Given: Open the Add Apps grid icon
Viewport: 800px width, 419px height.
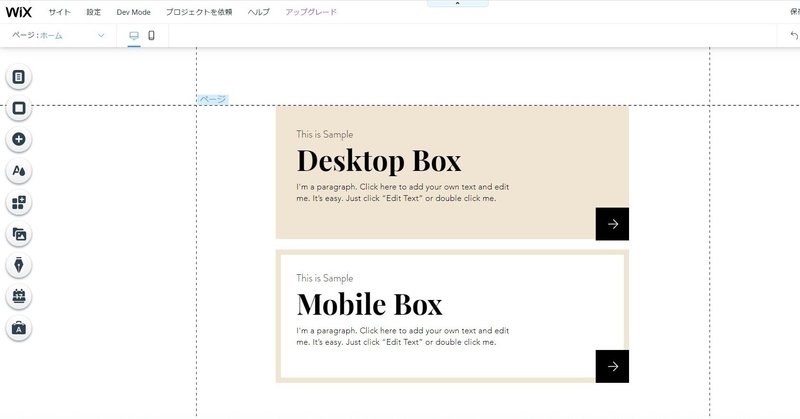Looking at the screenshot, I should 19,203.
